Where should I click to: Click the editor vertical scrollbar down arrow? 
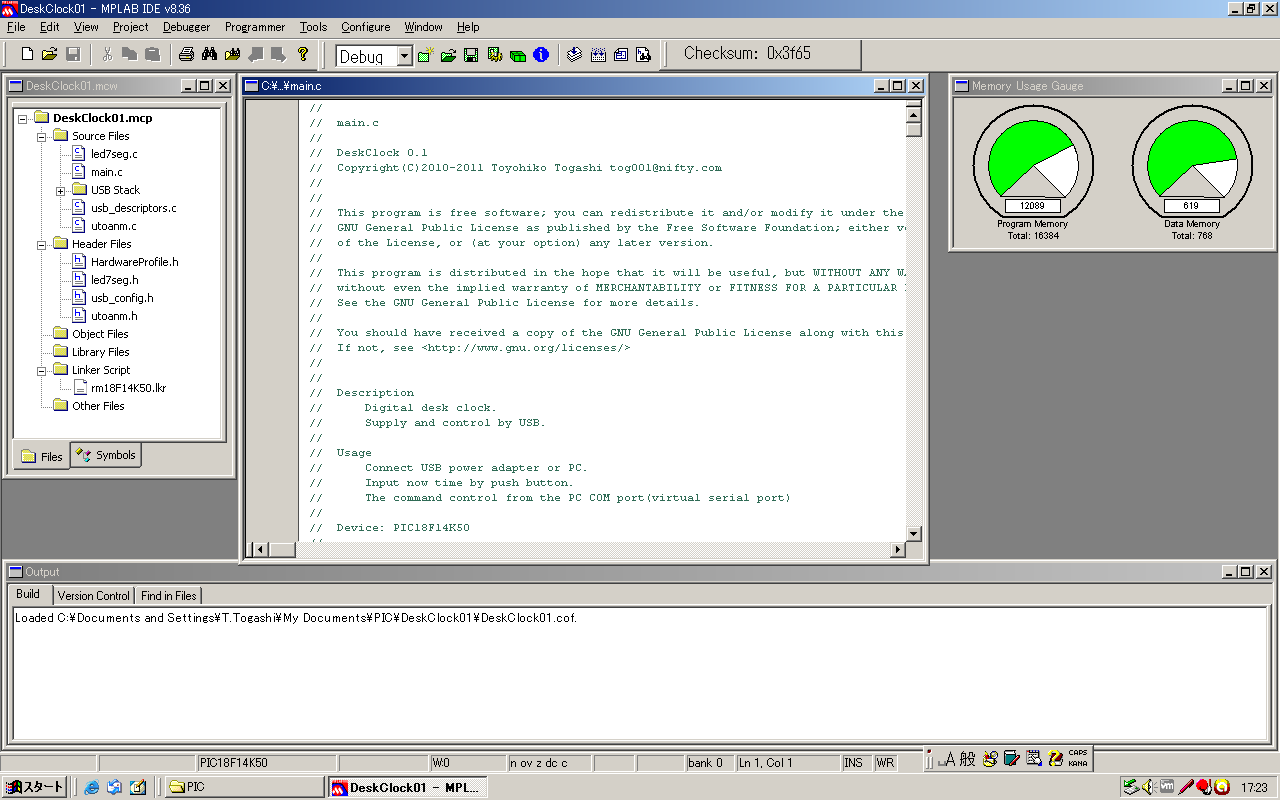click(913, 534)
